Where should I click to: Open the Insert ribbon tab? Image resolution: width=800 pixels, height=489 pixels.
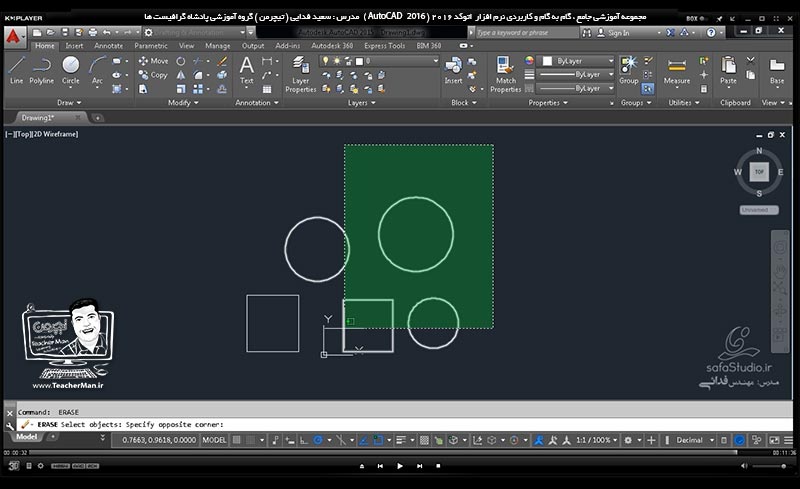click(x=74, y=45)
